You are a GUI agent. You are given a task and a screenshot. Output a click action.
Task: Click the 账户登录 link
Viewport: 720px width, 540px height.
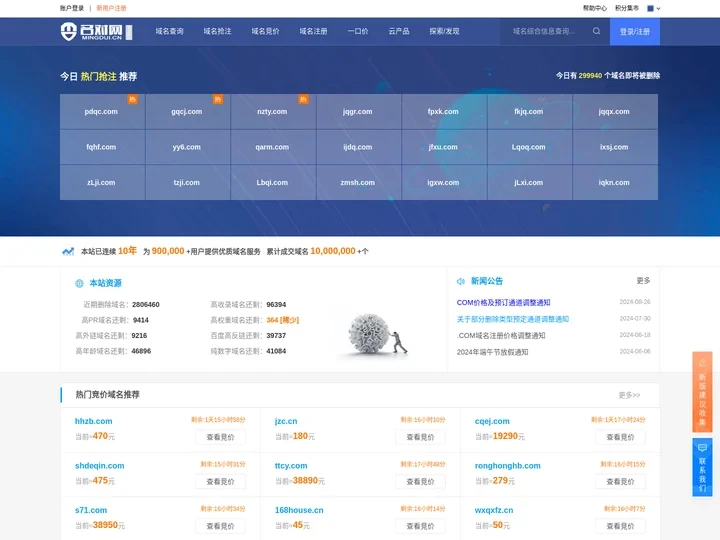click(x=72, y=8)
